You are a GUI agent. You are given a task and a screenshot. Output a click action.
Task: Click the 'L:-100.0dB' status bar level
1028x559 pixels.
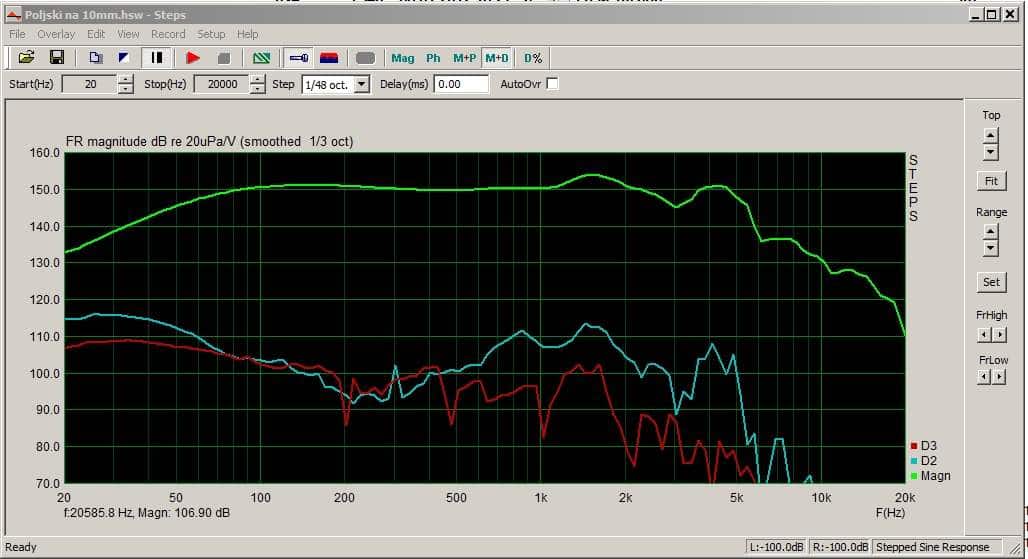click(776, 547)
